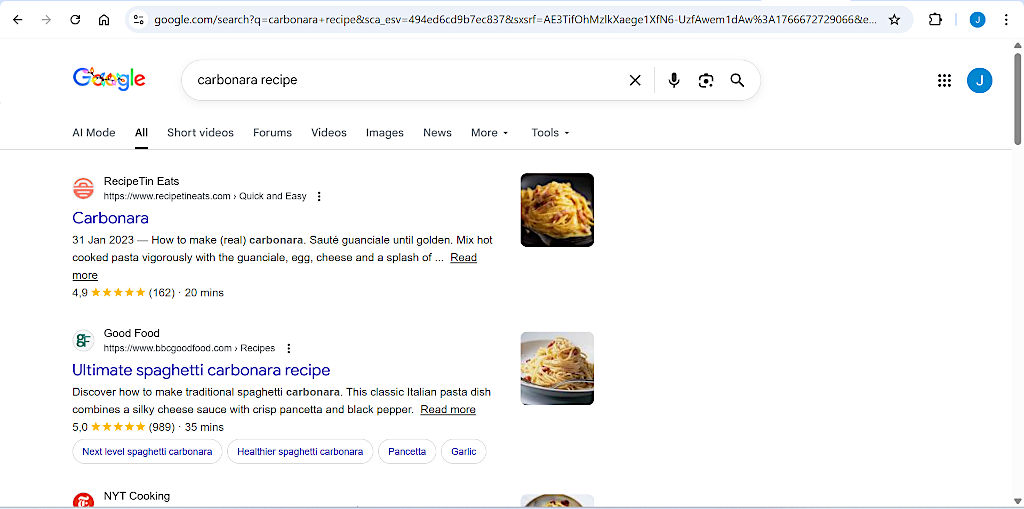Select Next level spaghetti carbonara chip
The height and width of the screenshot is (509, 1024).
pos(147,452)
